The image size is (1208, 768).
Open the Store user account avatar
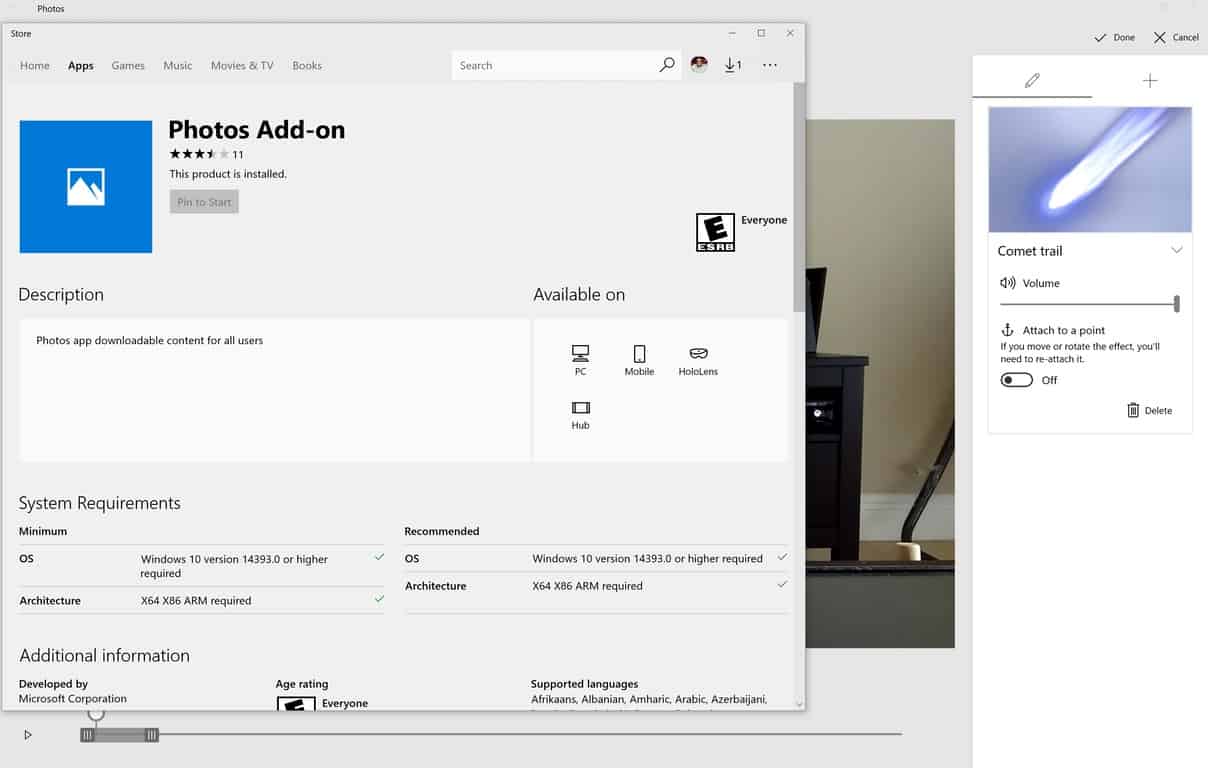699,65
